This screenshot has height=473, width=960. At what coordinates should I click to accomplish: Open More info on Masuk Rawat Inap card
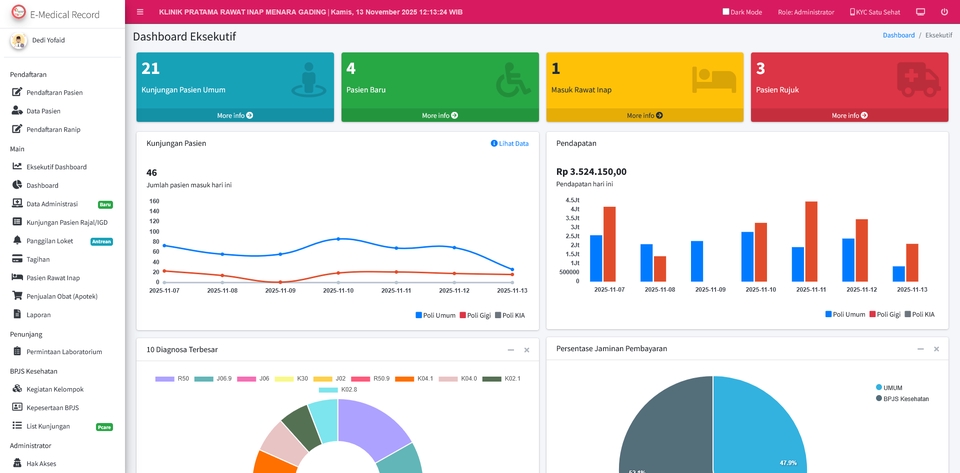coord(645,115)
